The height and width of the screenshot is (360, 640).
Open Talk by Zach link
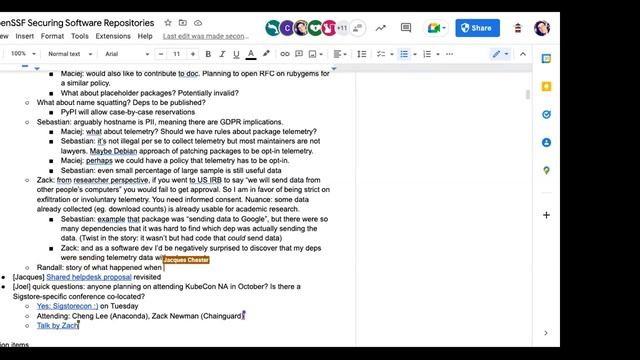(x=57, y=326)
